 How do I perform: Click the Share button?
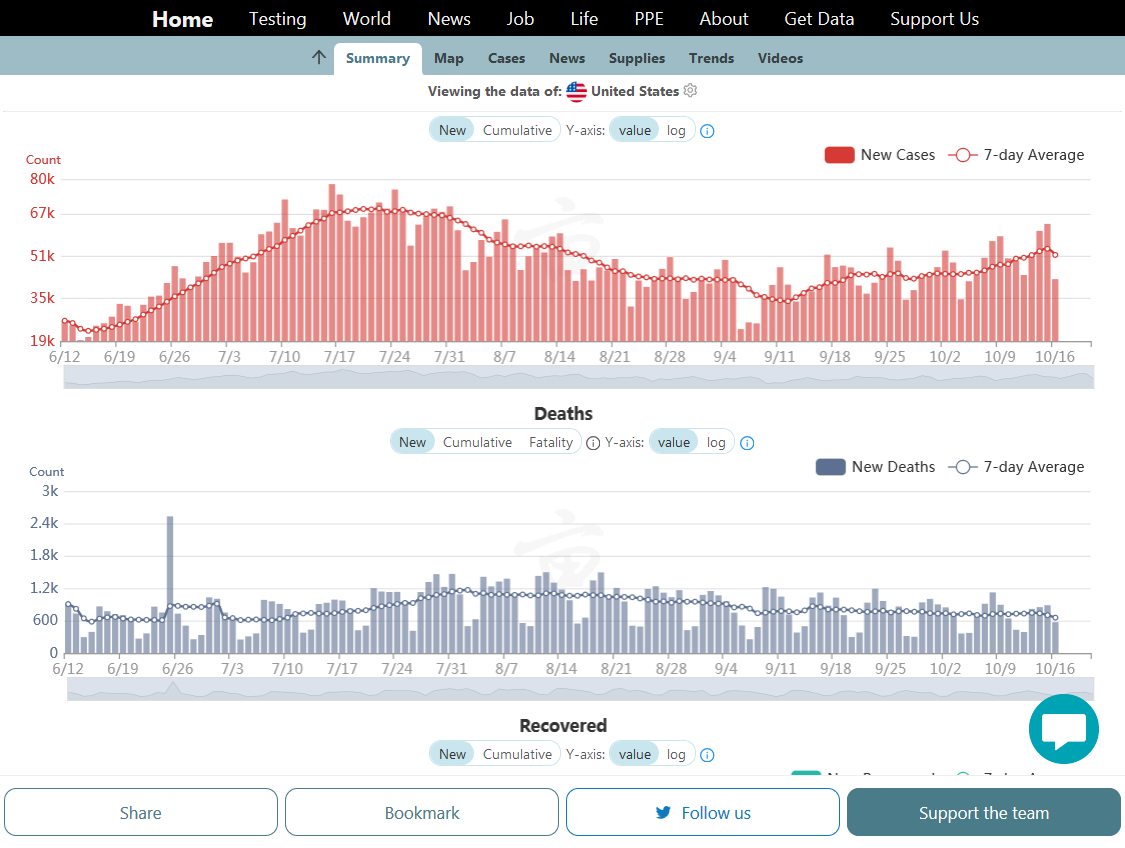141,812
